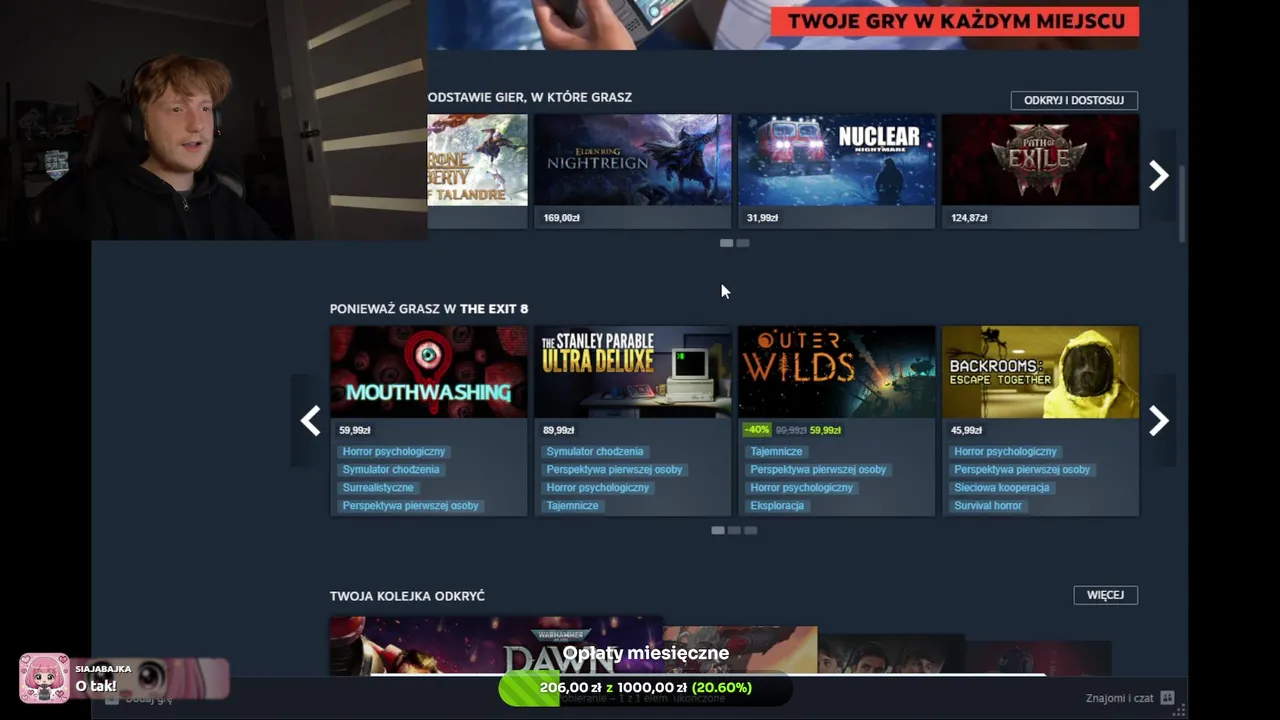The height and width of the screenshot is (720, 1280).
Task: Click Backrooms' Perspektywa pierwszej osoby tag
Action: pos(1022,470)
